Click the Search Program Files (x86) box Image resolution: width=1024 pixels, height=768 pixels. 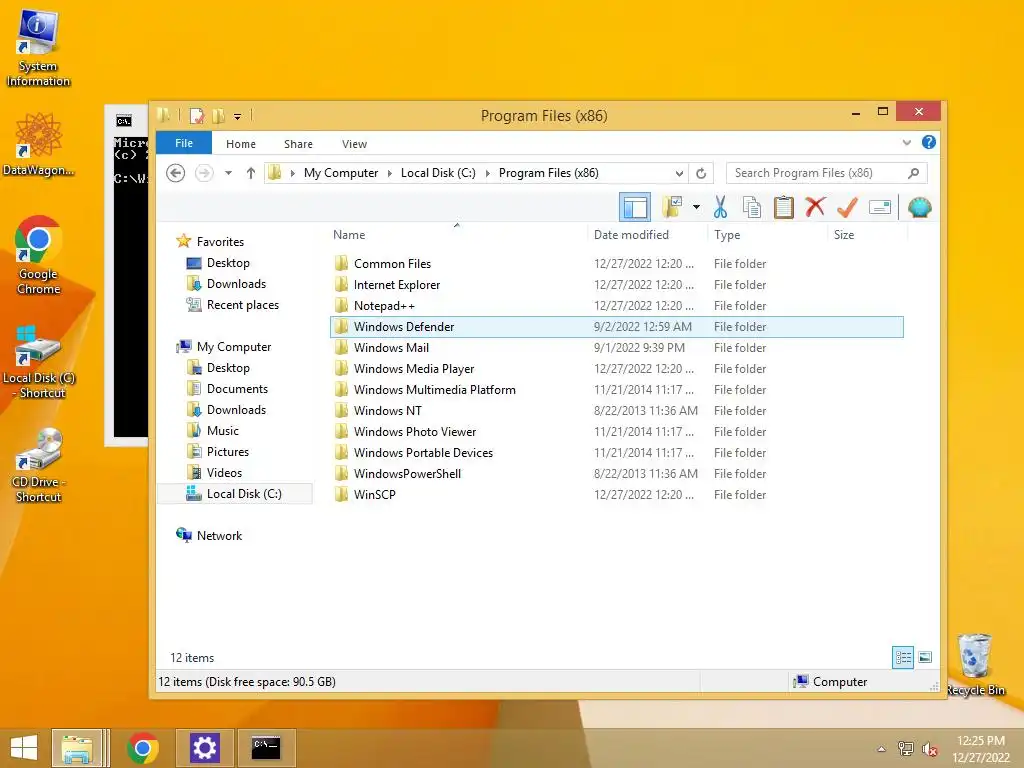point(826,173)
